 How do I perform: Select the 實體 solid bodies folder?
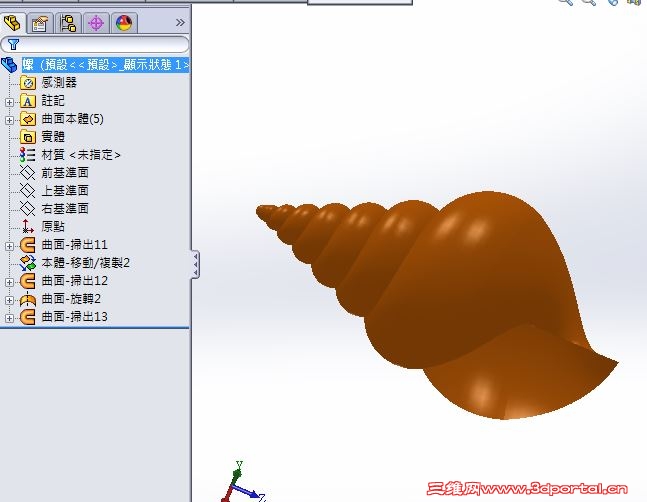(53, 137)
